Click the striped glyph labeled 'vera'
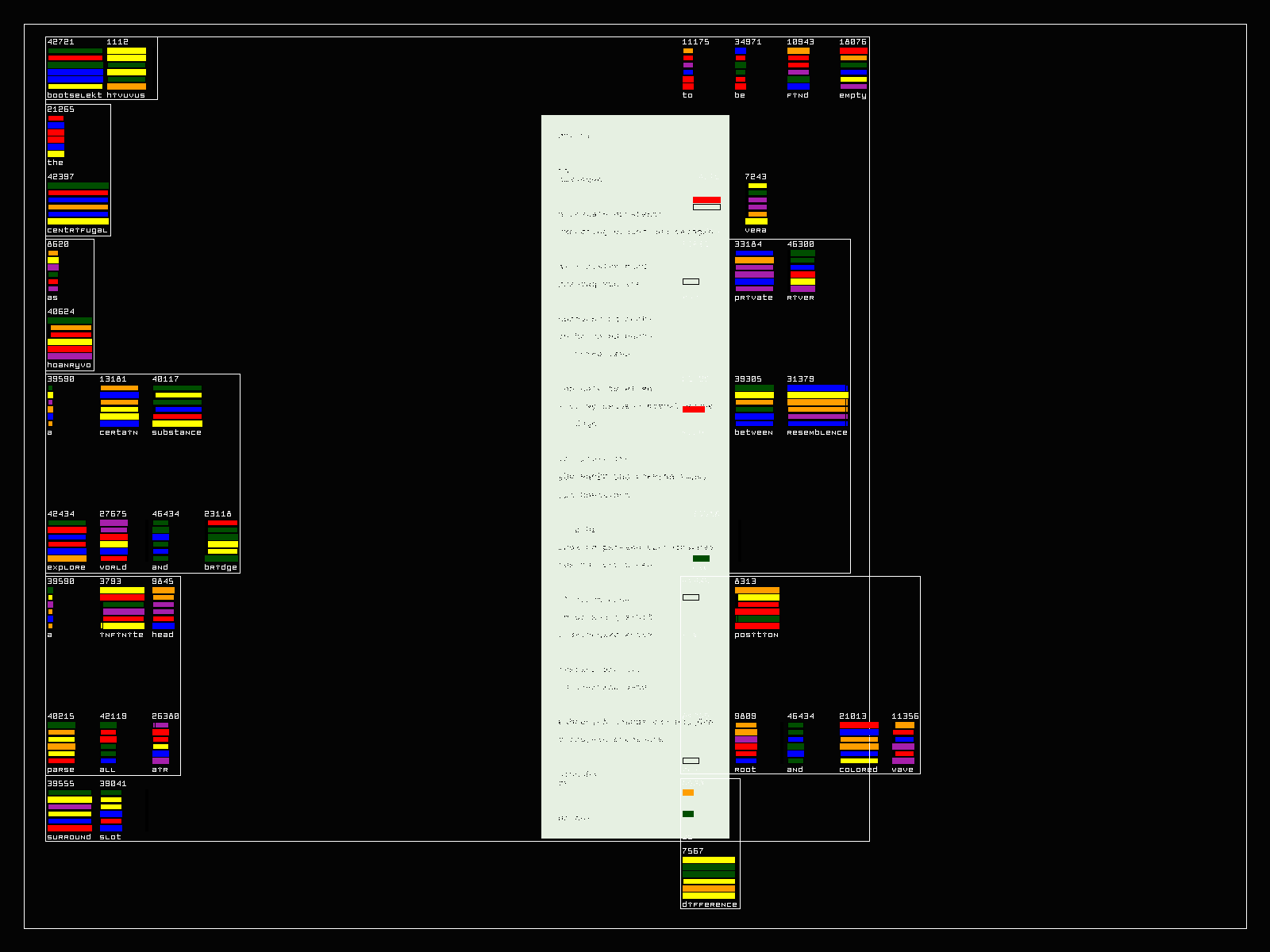 (x=757, y=203)
